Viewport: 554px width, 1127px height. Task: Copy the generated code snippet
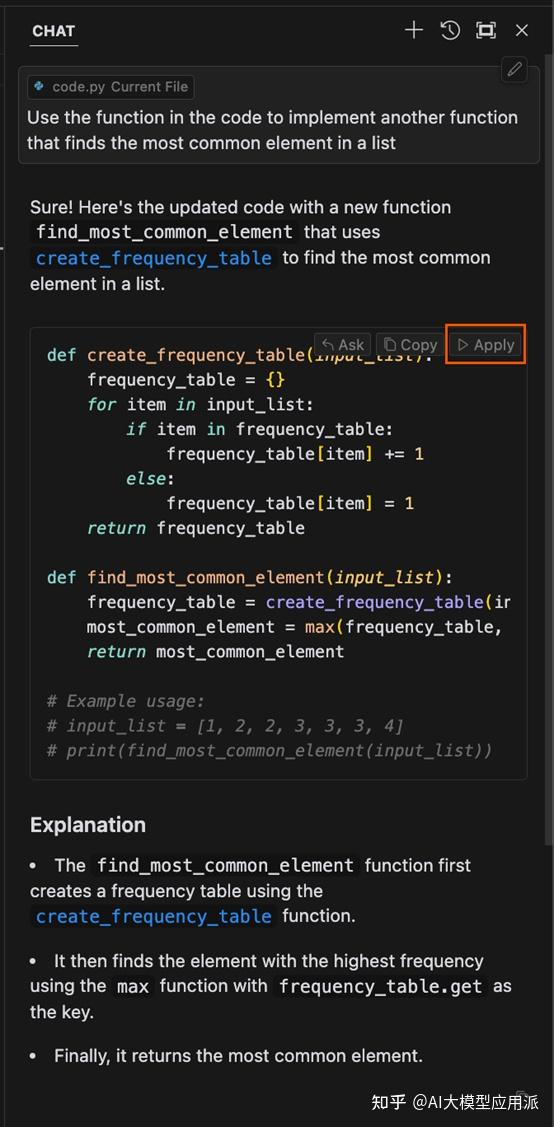408,345
